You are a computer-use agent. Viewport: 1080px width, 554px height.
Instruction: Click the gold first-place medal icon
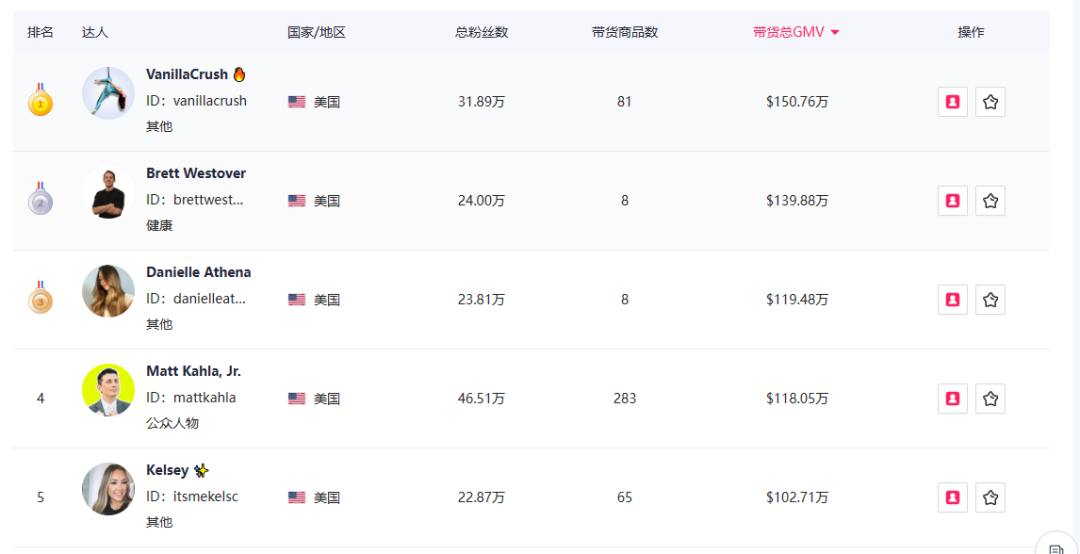tap(41, 100)
